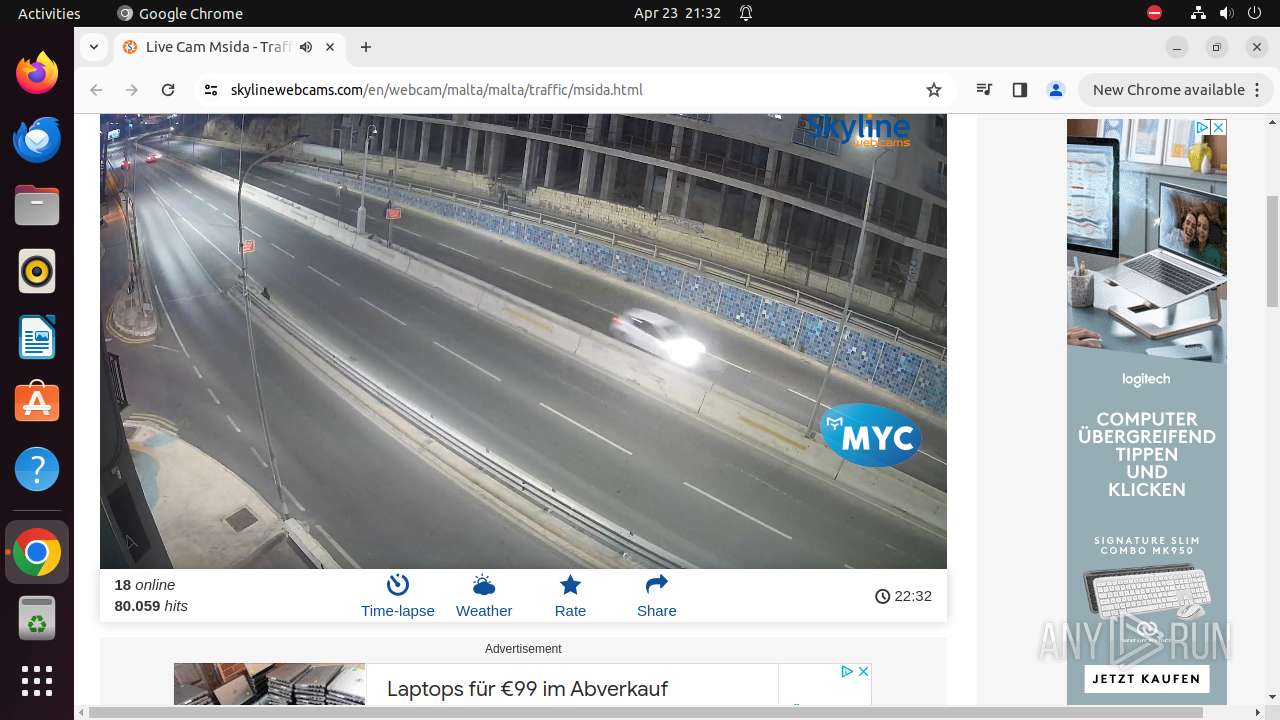Open Chrome media controls
The width and height of the screenshot is (1280, 720).
984,90
